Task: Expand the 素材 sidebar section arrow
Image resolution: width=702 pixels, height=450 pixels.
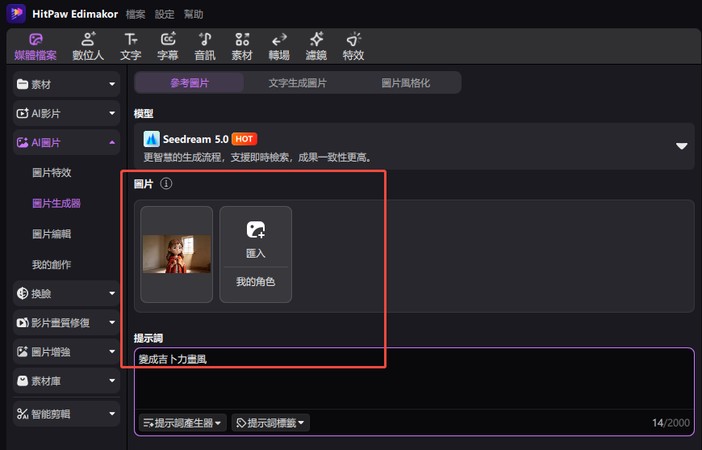Action: coord(112,84)
